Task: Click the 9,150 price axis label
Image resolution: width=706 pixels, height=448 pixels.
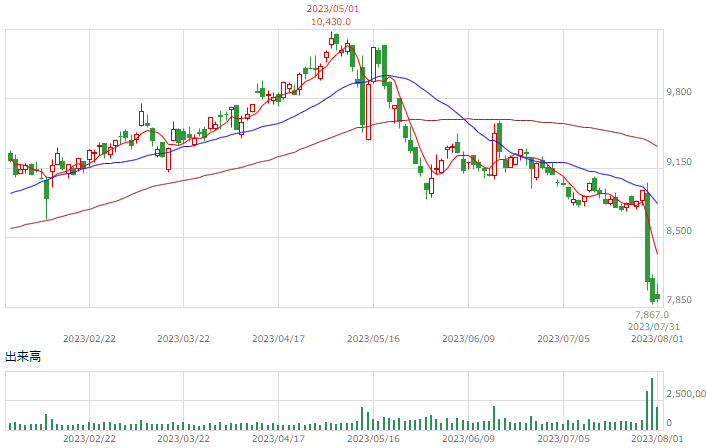Action: click(x=679, y=162)
